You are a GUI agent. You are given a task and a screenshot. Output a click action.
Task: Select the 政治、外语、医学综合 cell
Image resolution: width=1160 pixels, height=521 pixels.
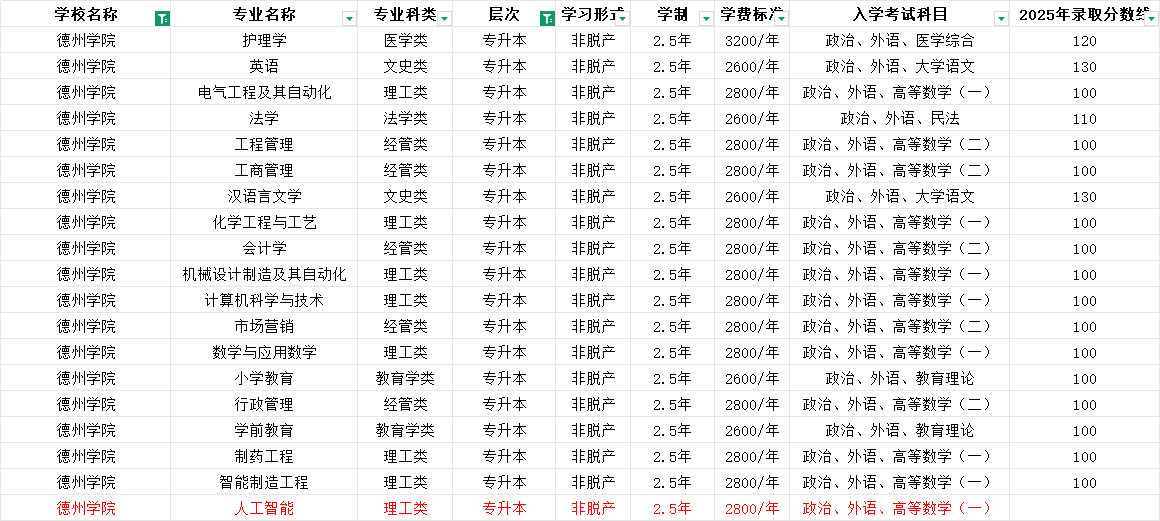pos(900,41)
